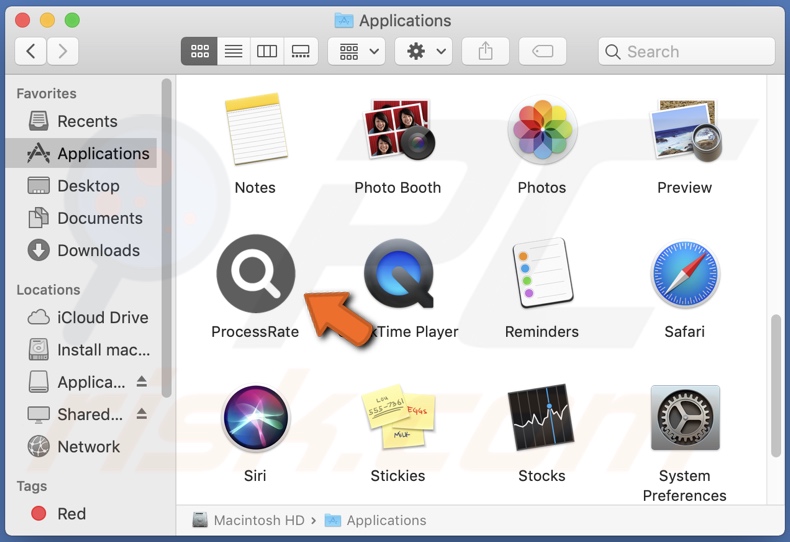
Task: Click the QuickTime Player icon
Action: coord(399,274)
